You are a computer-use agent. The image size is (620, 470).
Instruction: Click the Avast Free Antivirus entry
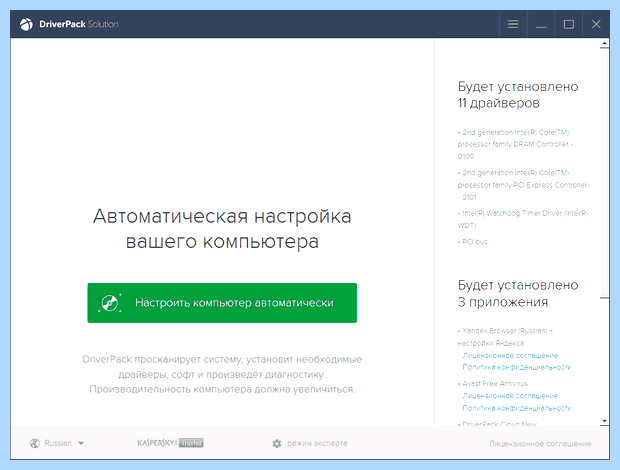click(x=493, y=383)
